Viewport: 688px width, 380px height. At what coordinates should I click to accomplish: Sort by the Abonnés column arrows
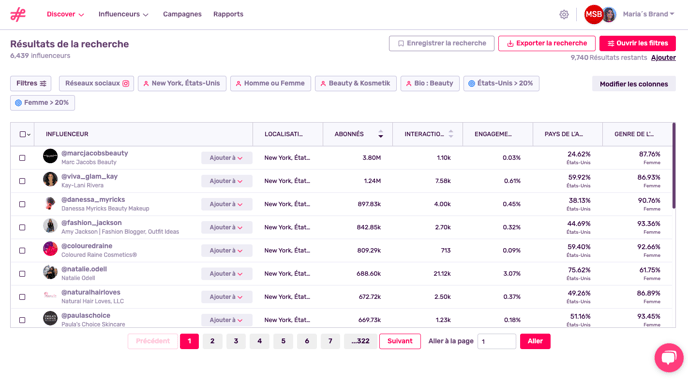point(380,134)
